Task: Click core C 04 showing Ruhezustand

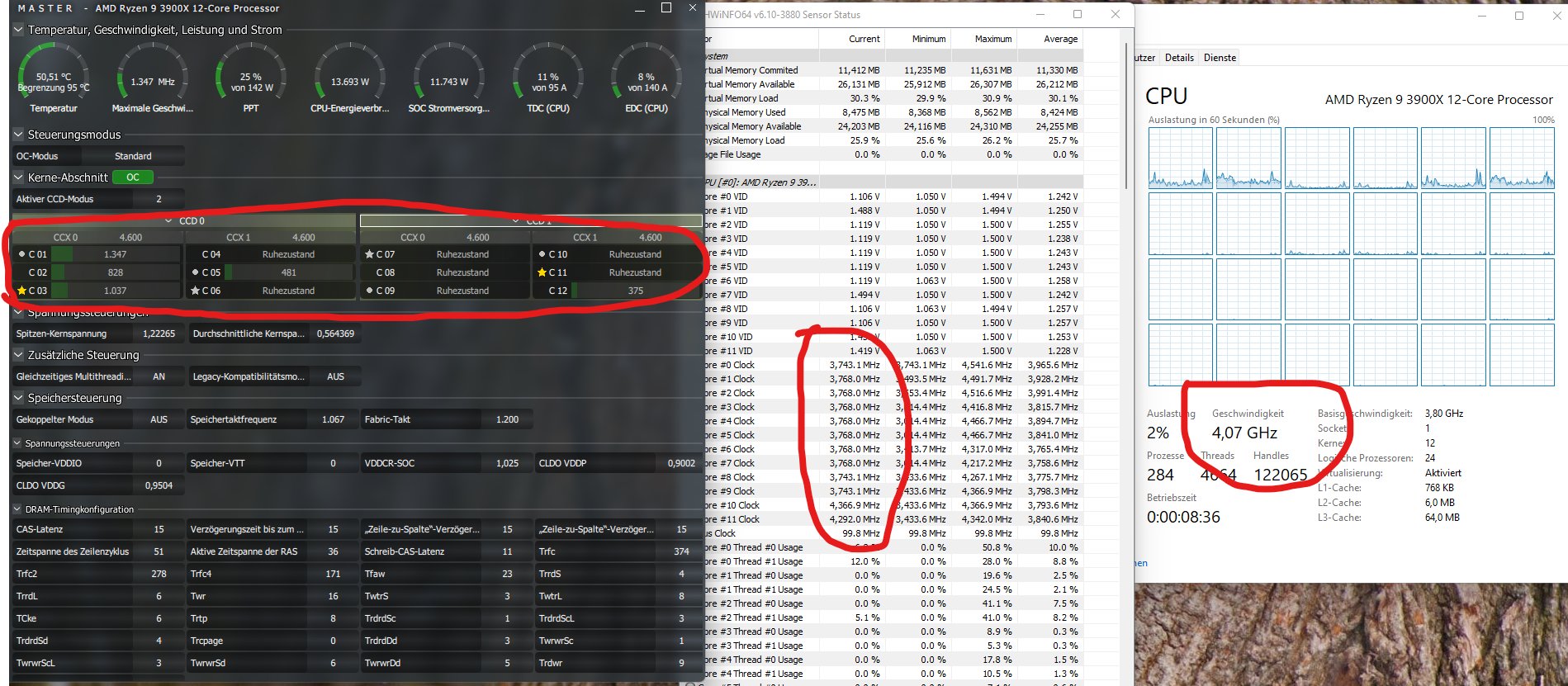Action: click(x=270, y=254)
